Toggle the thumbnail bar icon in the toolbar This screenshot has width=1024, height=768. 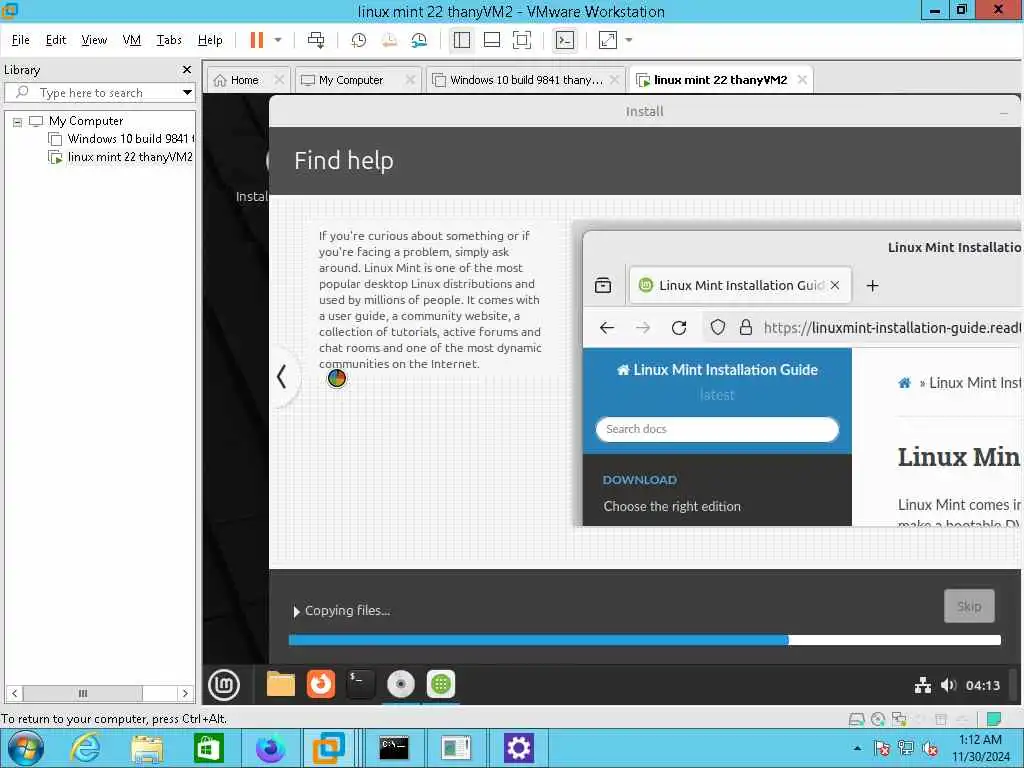(492, 40)
